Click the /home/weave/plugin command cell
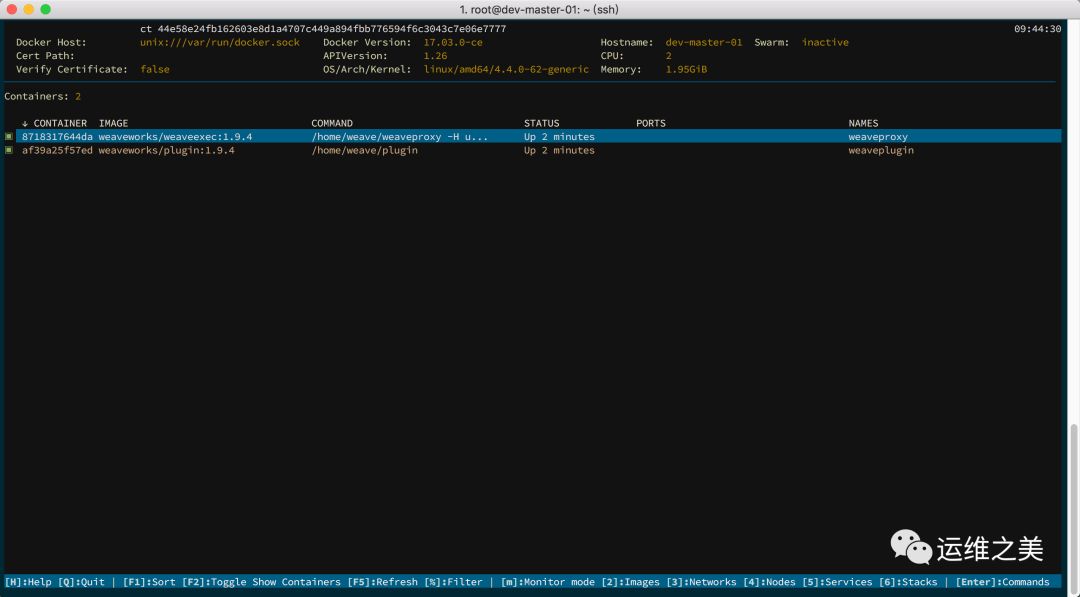 click(x=364, y=150)
